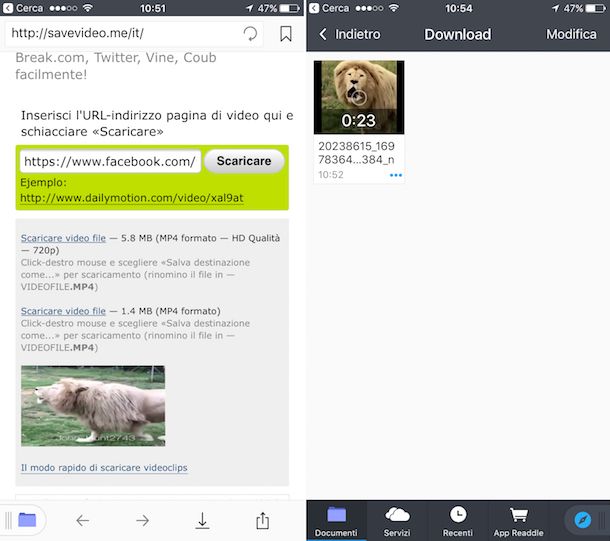Select the video file name 20238615_169
The height and width of the screenshot is (541, 610).
(356, 152)
